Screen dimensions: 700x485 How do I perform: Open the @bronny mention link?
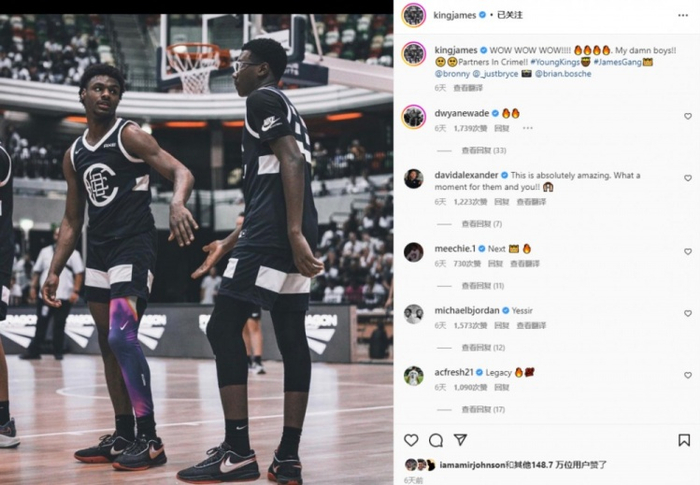(x=452, y=74)
